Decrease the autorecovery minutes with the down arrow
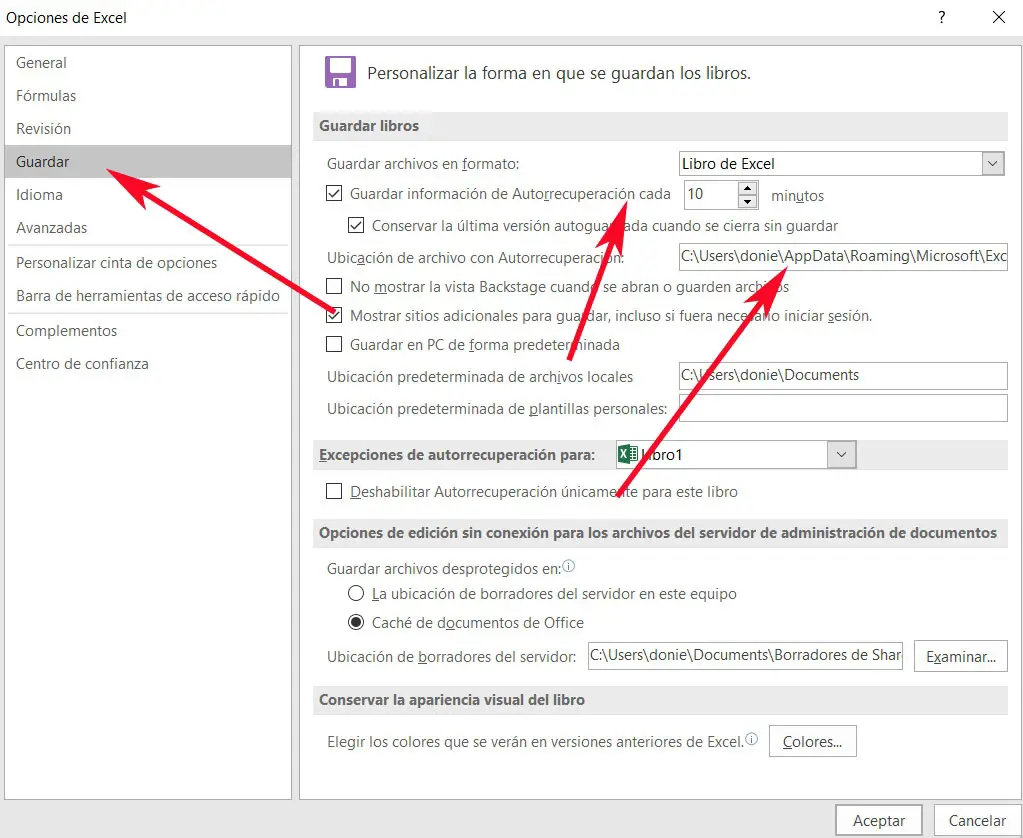Image resolution: width=1023 pixels, height=838 pixels. 747,202
